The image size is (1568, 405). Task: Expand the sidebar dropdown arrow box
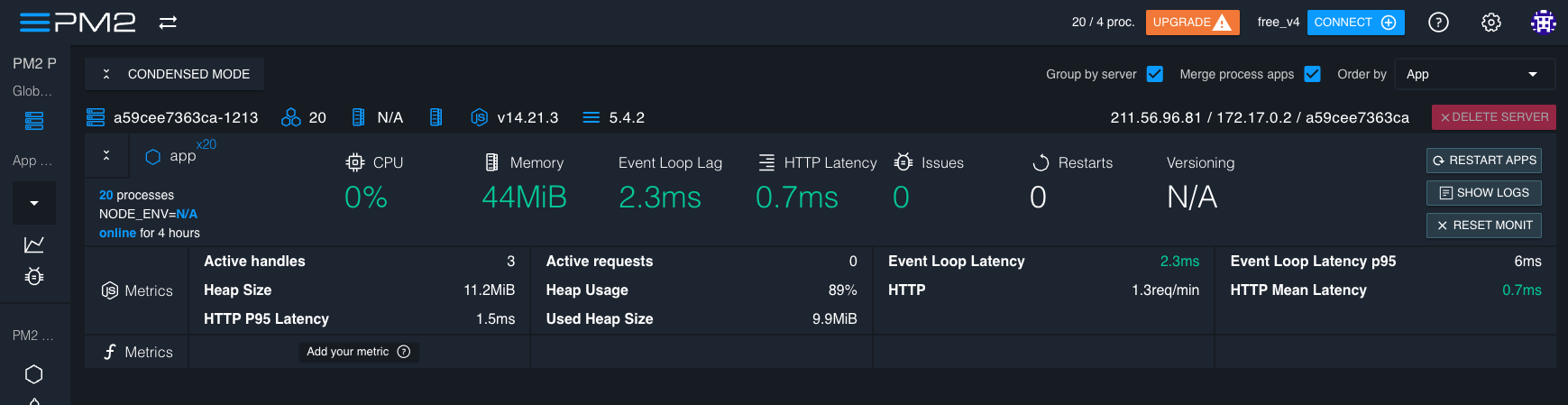34,203
